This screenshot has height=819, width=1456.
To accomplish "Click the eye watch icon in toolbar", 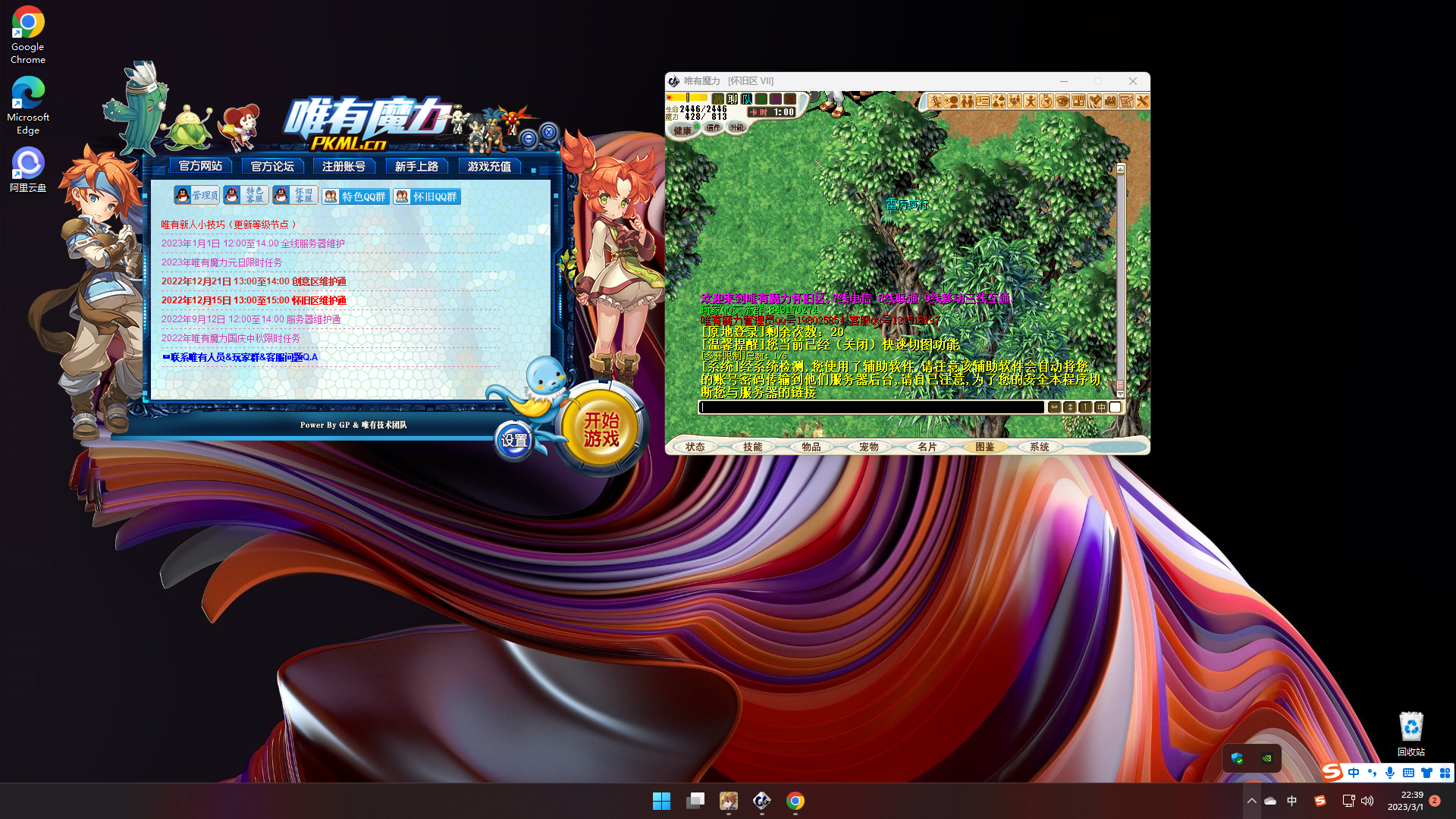I will coord(1062,101).
